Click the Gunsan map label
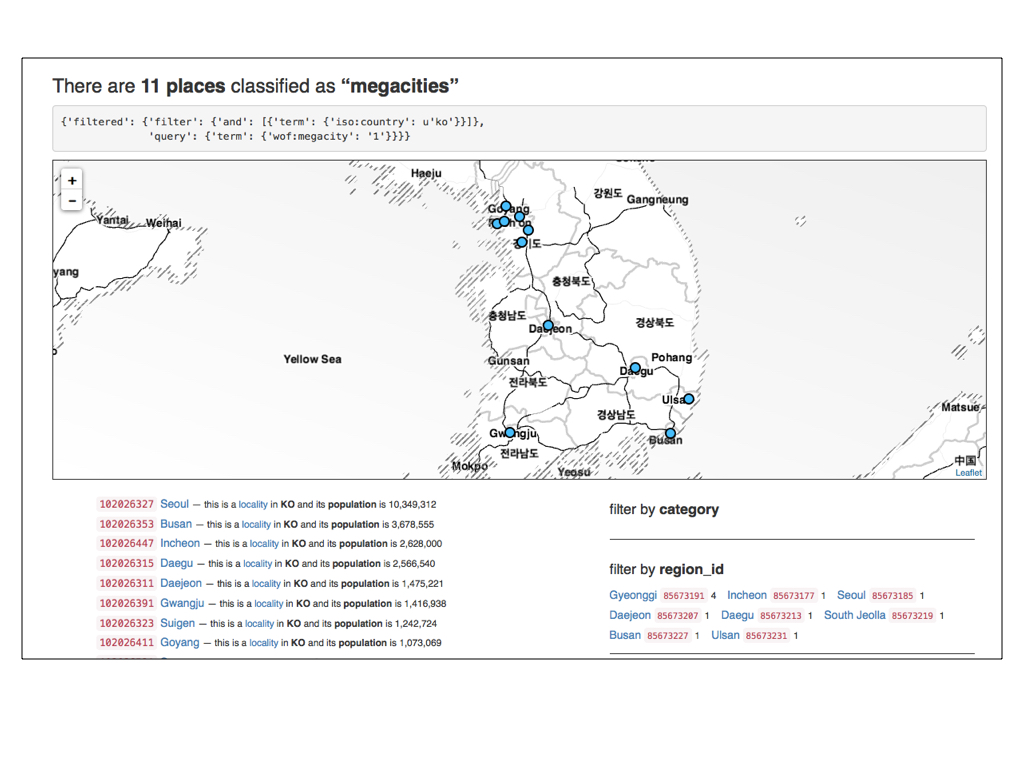The image size is (1024, 768). (509, 360)
